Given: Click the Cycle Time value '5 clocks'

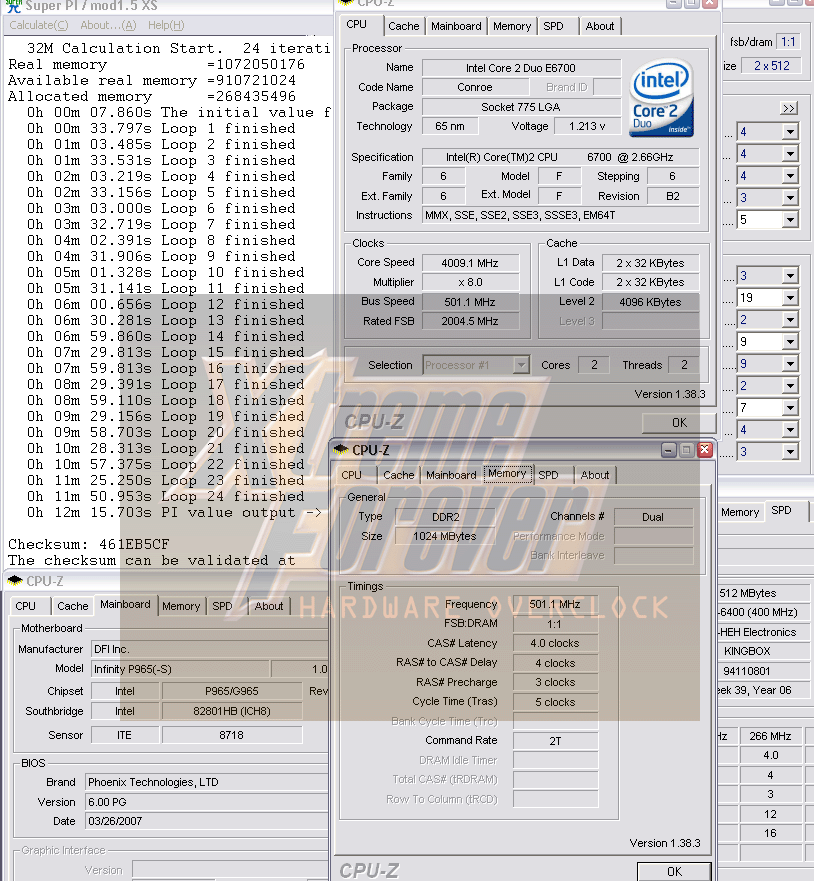Looking at the screenshot, I should pos(555,702).
